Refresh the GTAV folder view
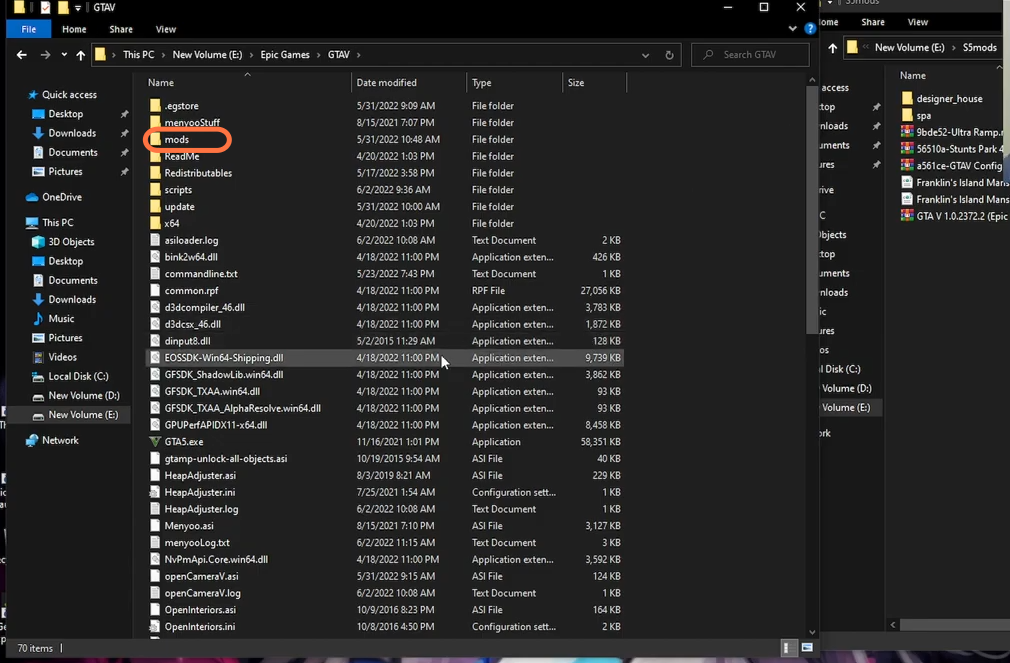 coord(669,55)
